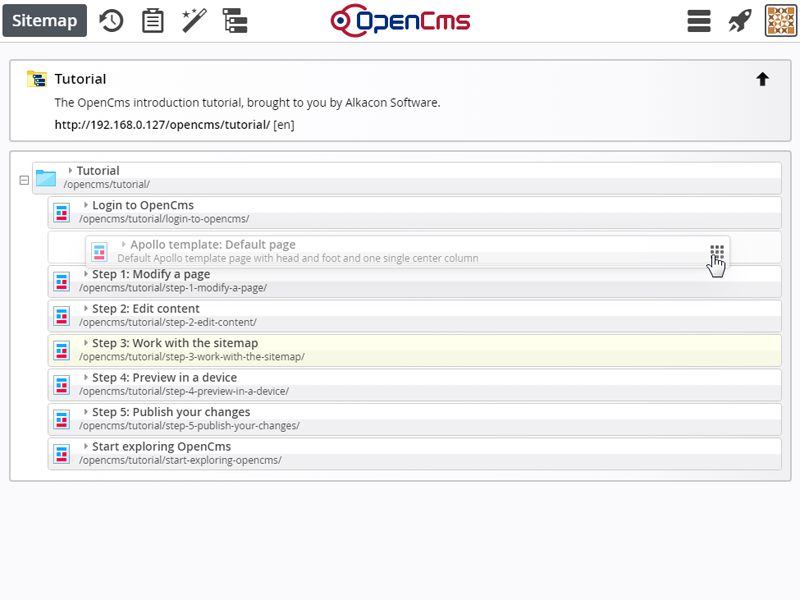Image resolution: width=800 pixels, height=600 pixels.
Task: Expand the arrow beside Step 5: Publish your changes
Action: tap(86, 412)
